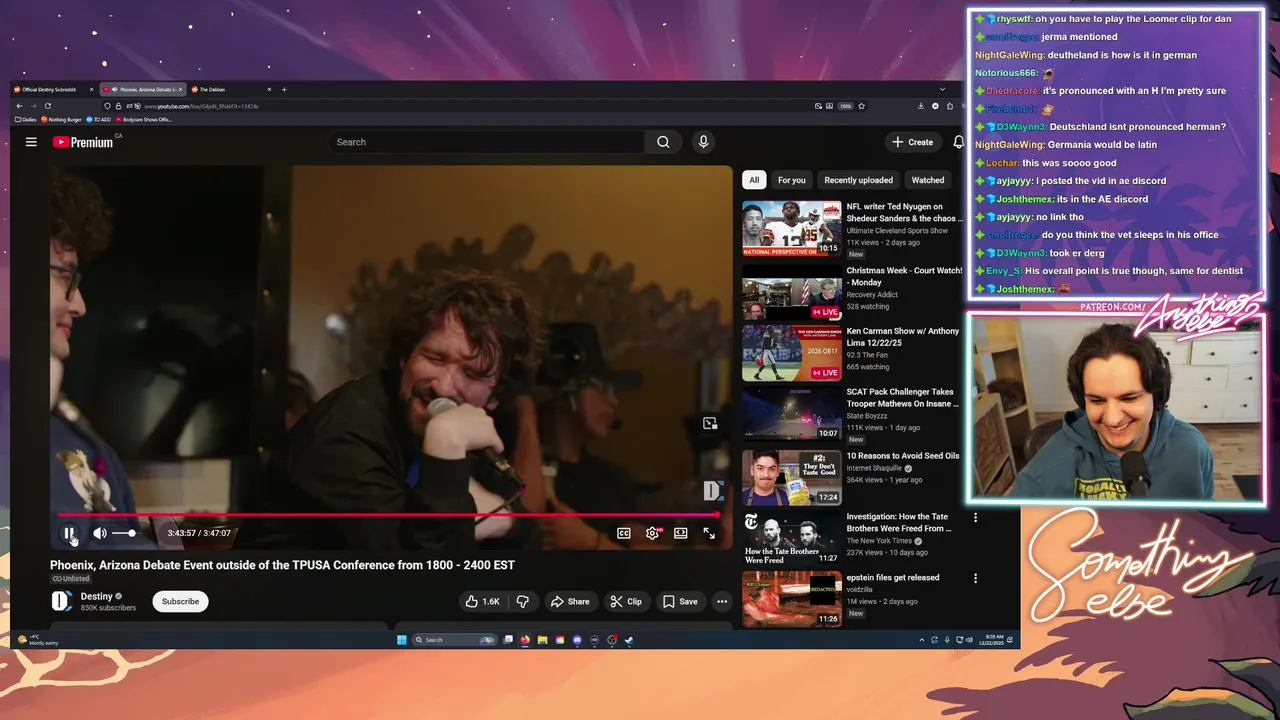Image resolution: width=1280 pixels, height=720 pixels.
Task: Open the Dailies bookmark folder
Action: coord(27,119)
